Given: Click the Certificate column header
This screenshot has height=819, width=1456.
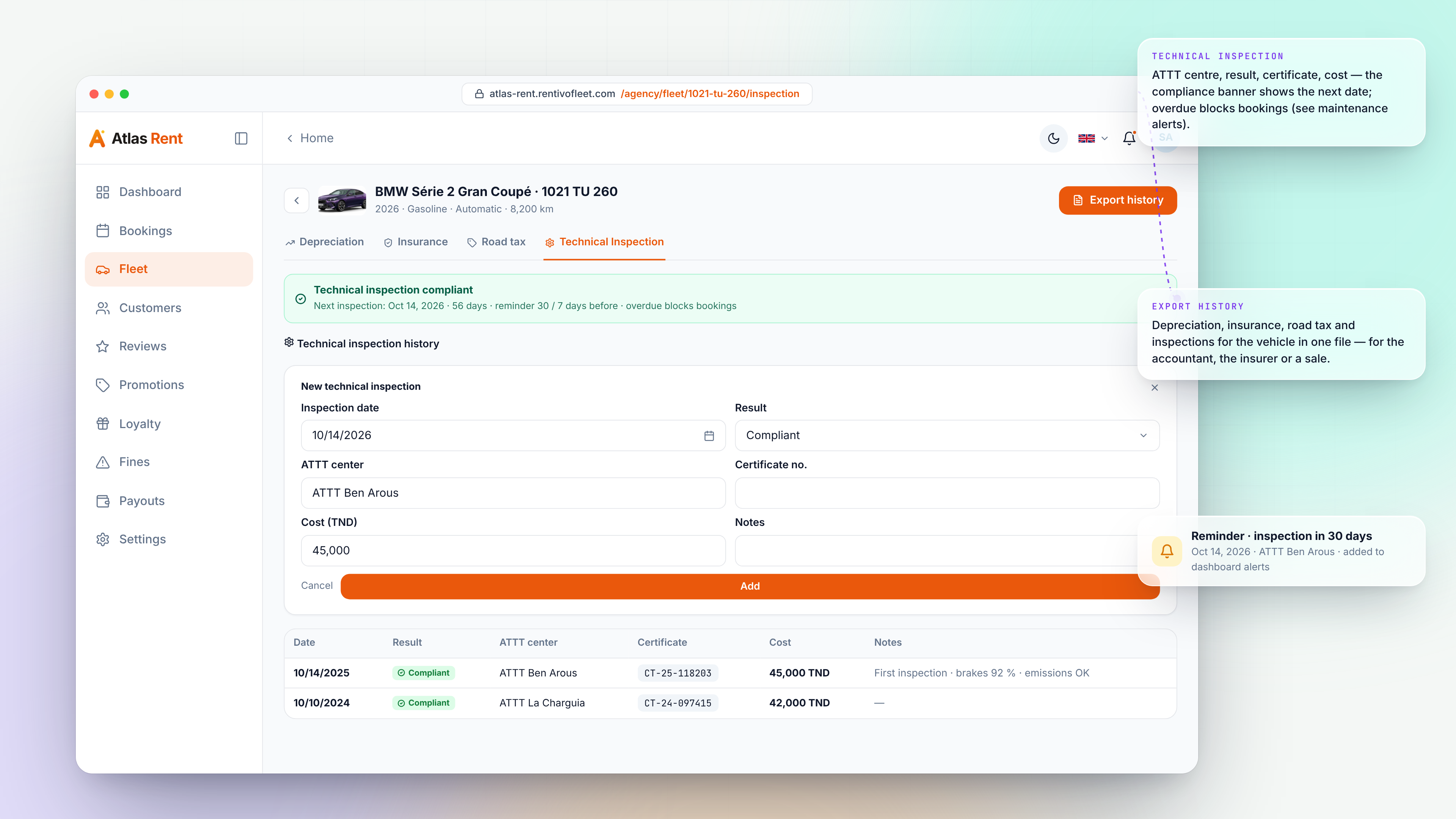Looking at the screenshot, I should [662, 643].
